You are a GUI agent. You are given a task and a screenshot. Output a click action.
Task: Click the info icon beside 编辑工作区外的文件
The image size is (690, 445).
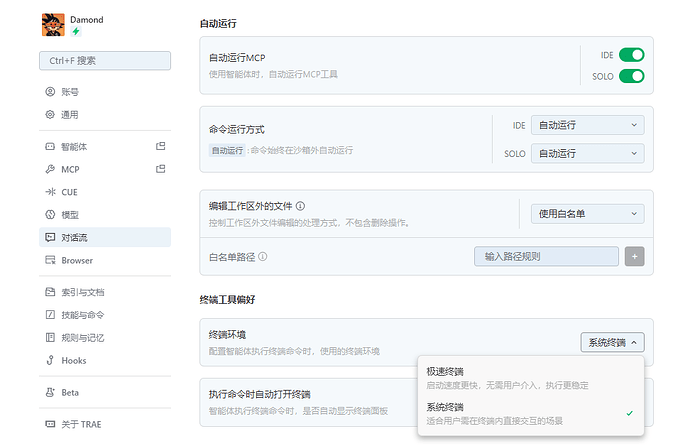tap(301, 206)
